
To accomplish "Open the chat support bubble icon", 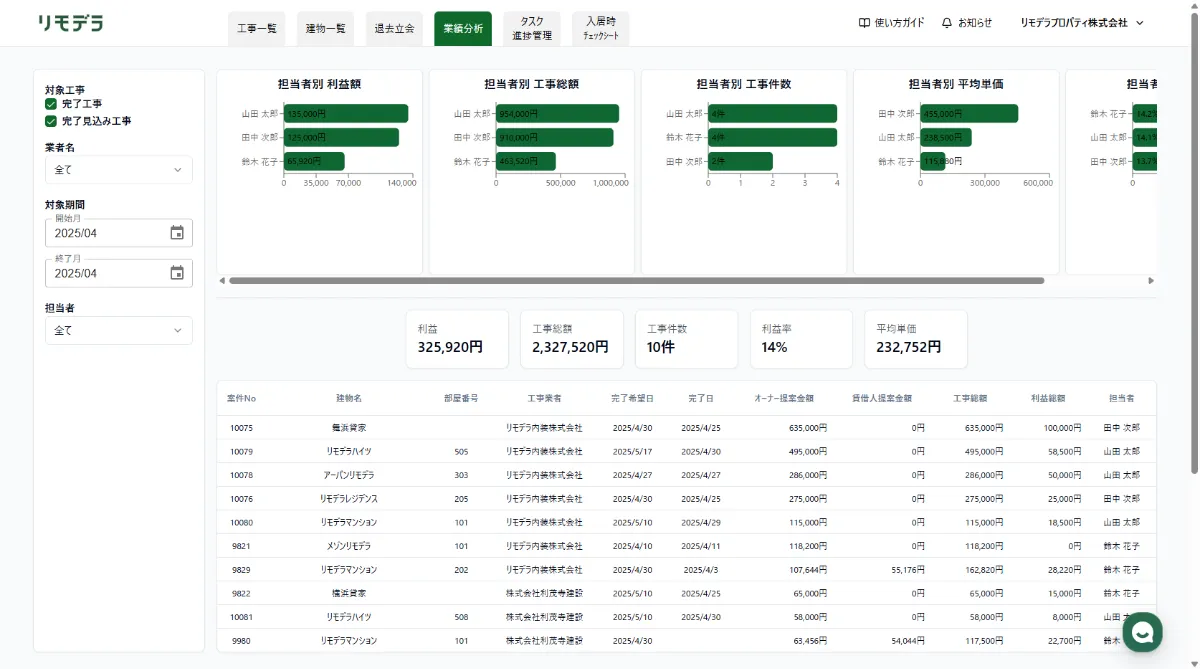I will coord(1142,632).
